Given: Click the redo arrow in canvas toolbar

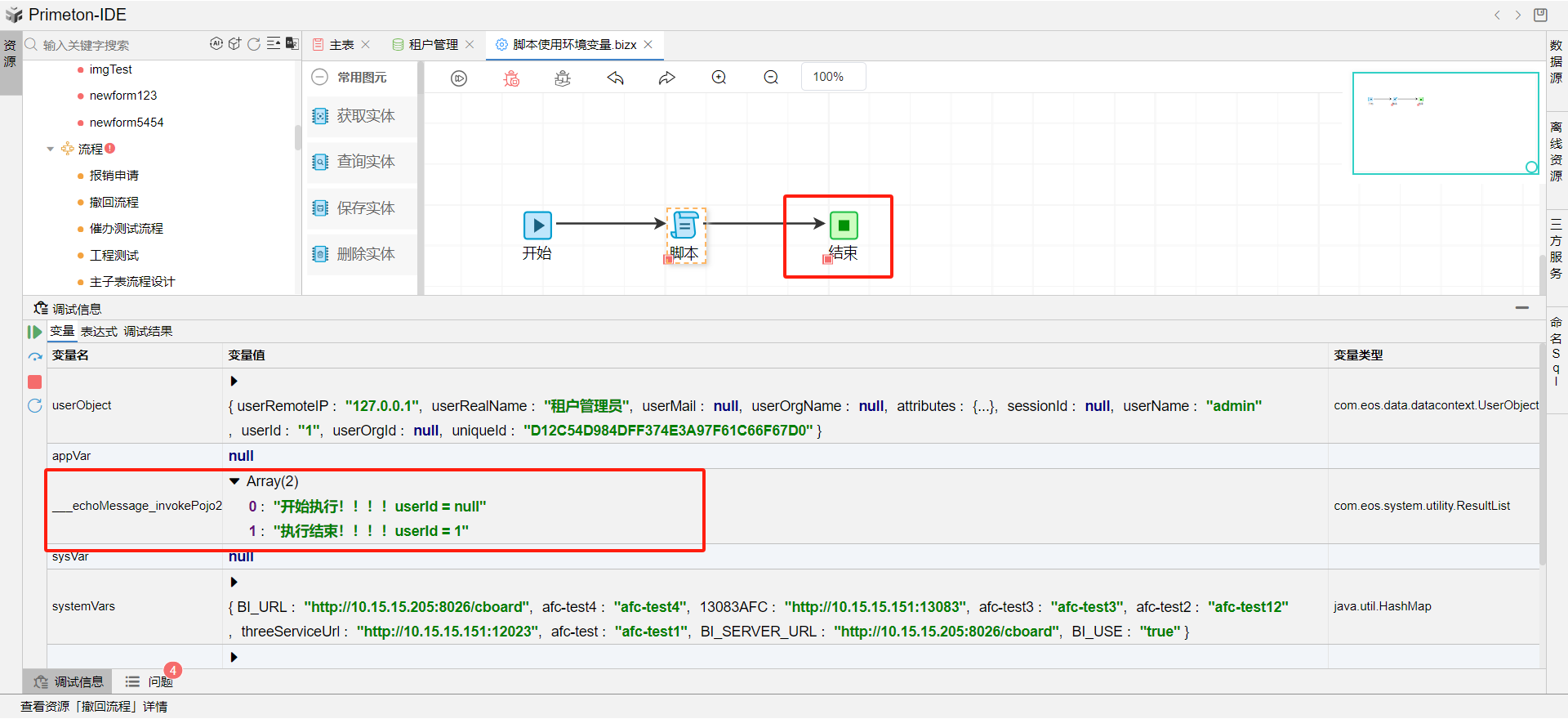Looking at the screenshot, I should [667, 78].
